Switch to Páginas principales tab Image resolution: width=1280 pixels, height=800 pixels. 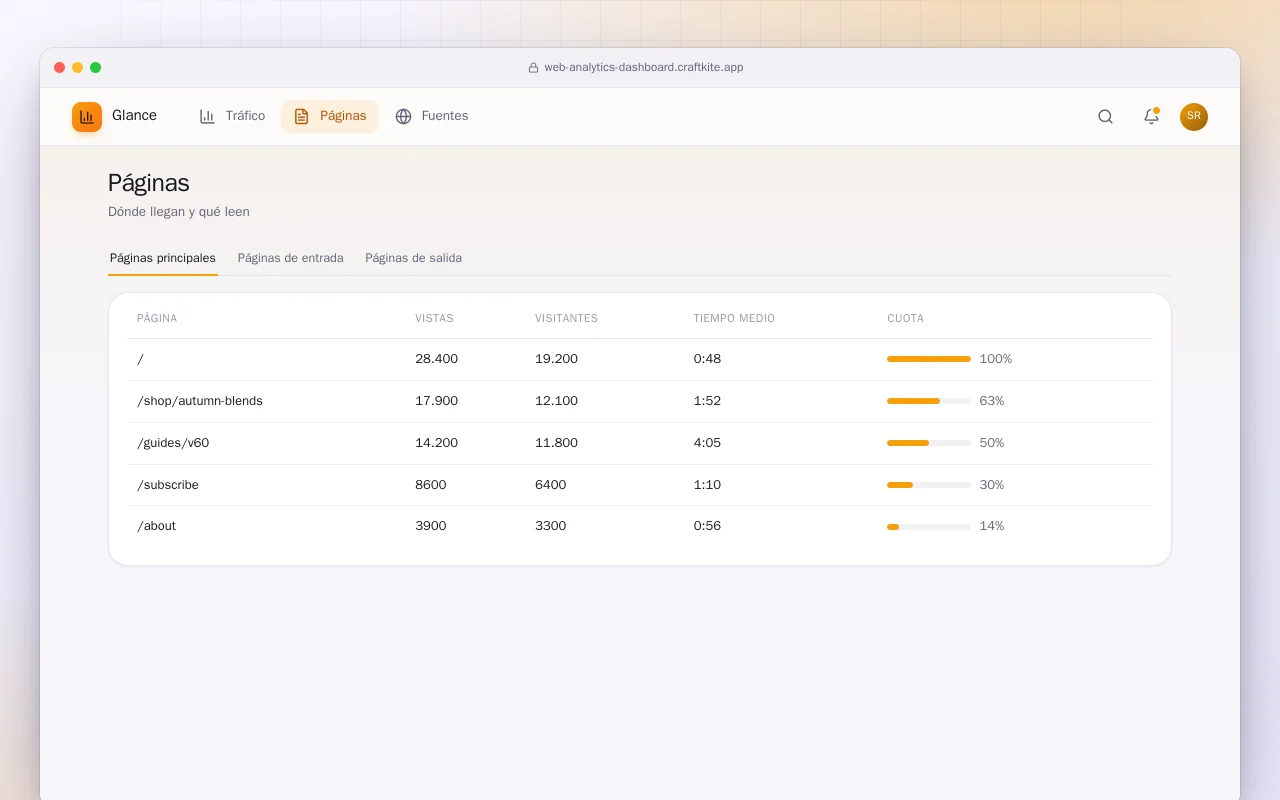(x=163, y=258)
